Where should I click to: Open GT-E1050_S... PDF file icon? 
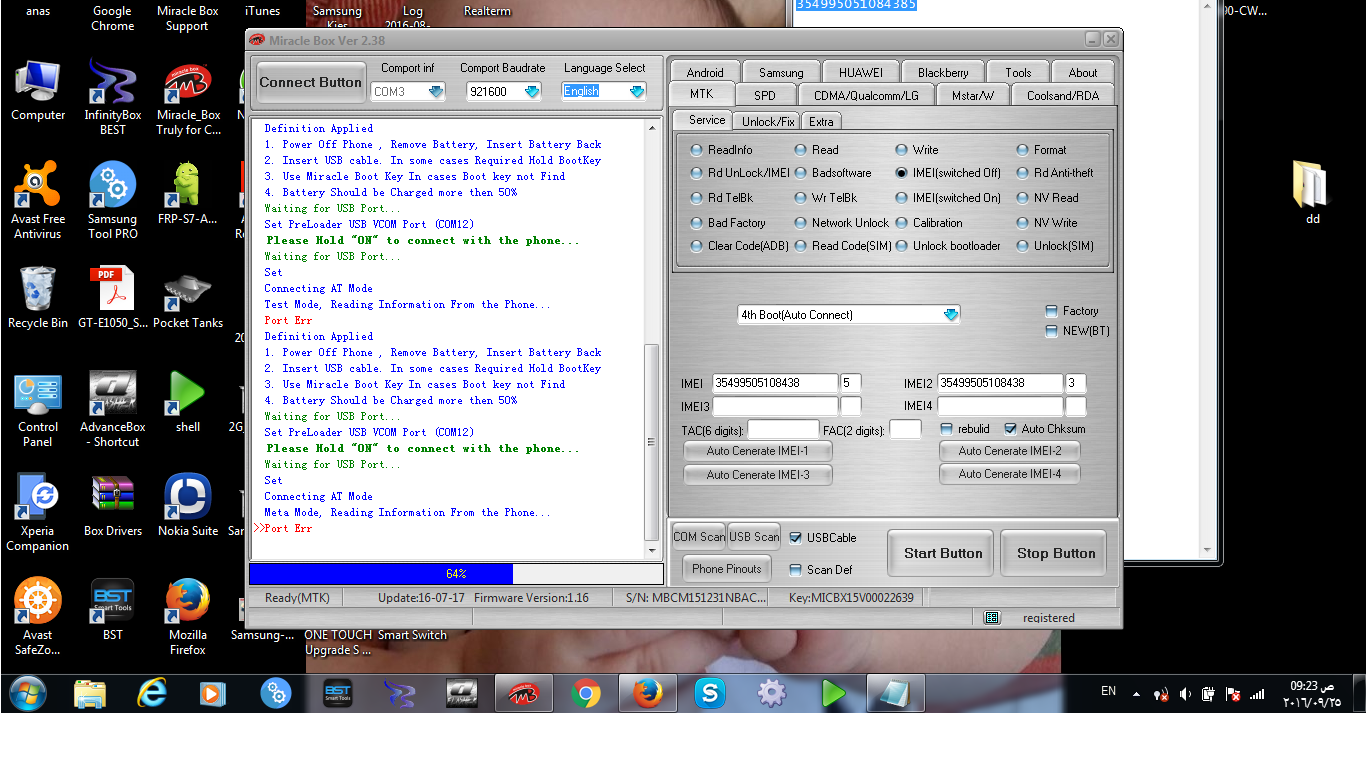[x=112, y=298]
